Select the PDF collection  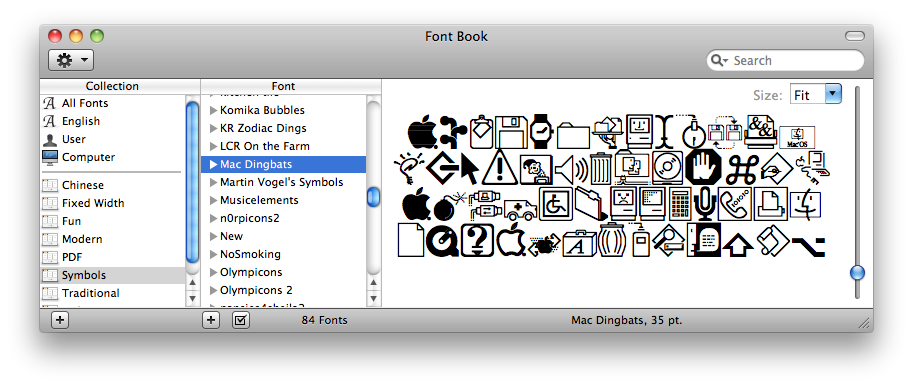click(x=112, y=257)
